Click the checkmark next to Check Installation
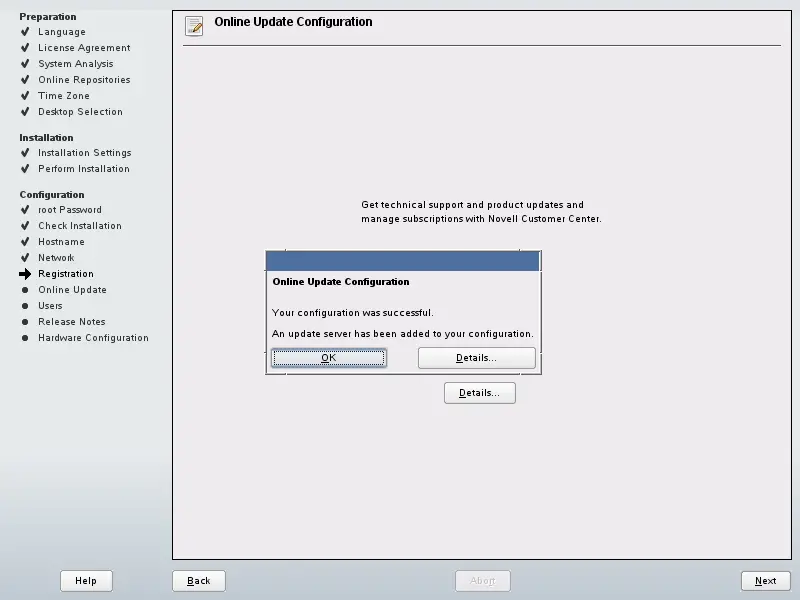 [25, 226]
